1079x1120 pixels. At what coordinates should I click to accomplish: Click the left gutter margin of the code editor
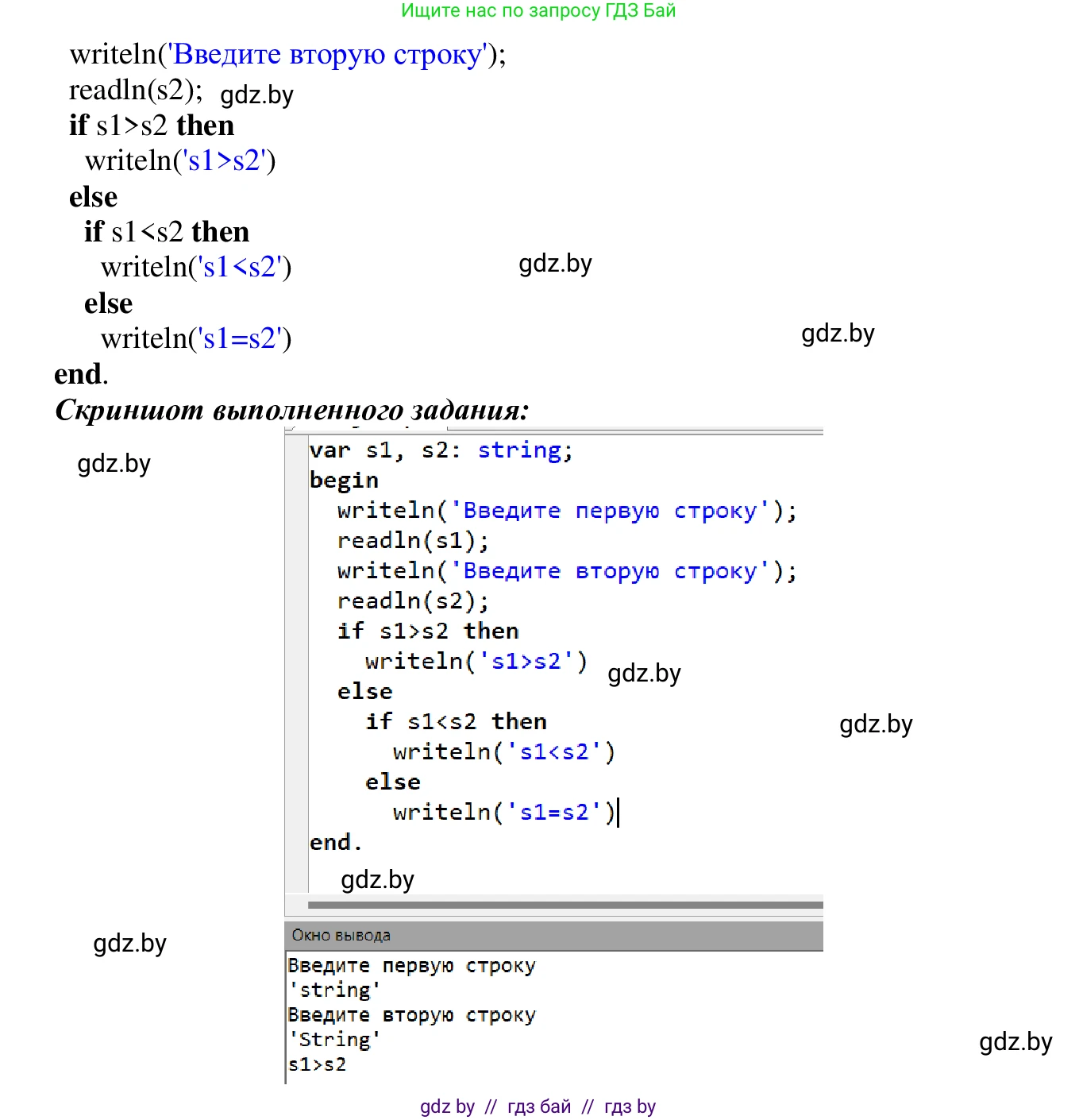coord(296,661)
